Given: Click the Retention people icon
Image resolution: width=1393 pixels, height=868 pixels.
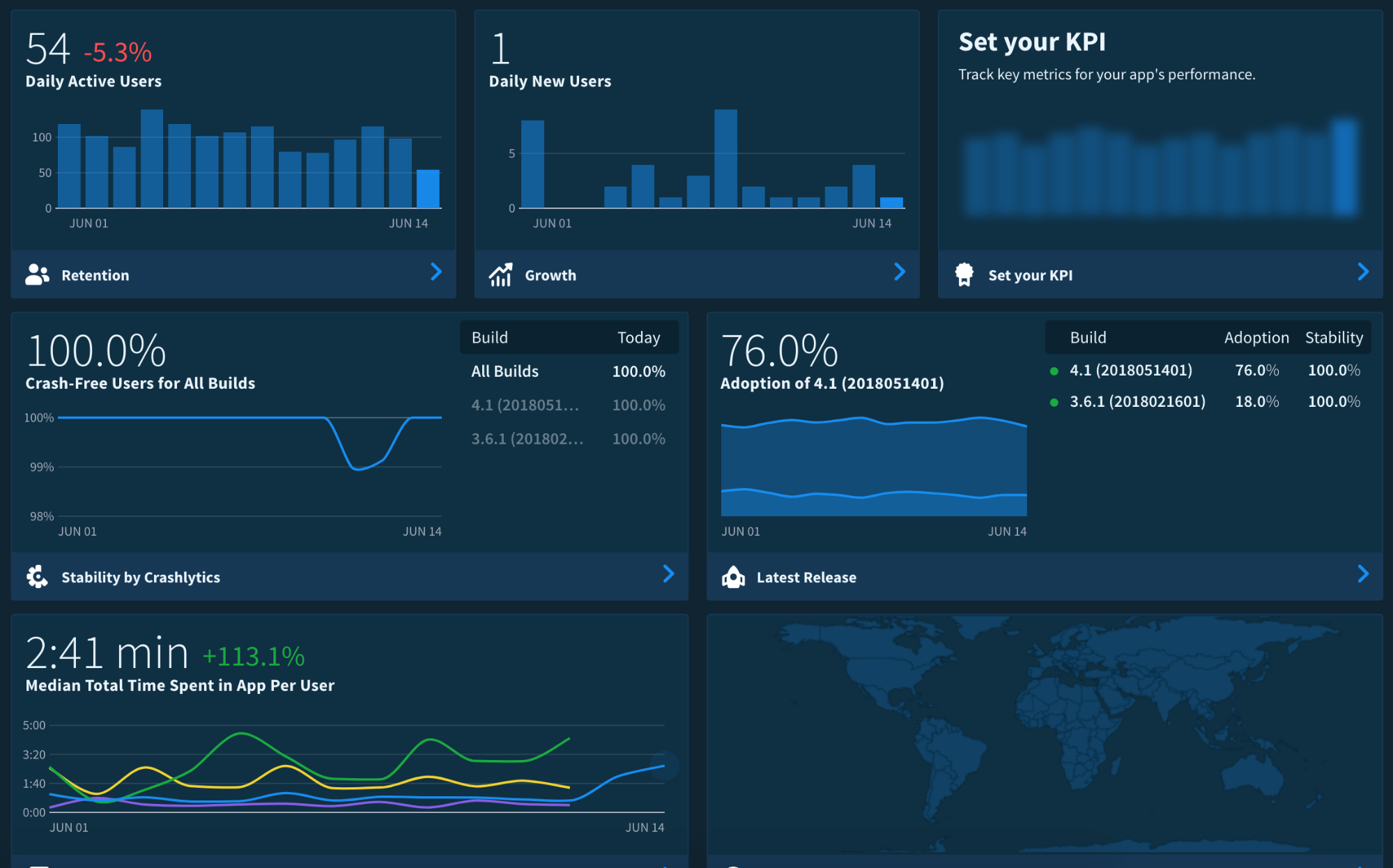Looking at the screenshot, I should 37,275.
